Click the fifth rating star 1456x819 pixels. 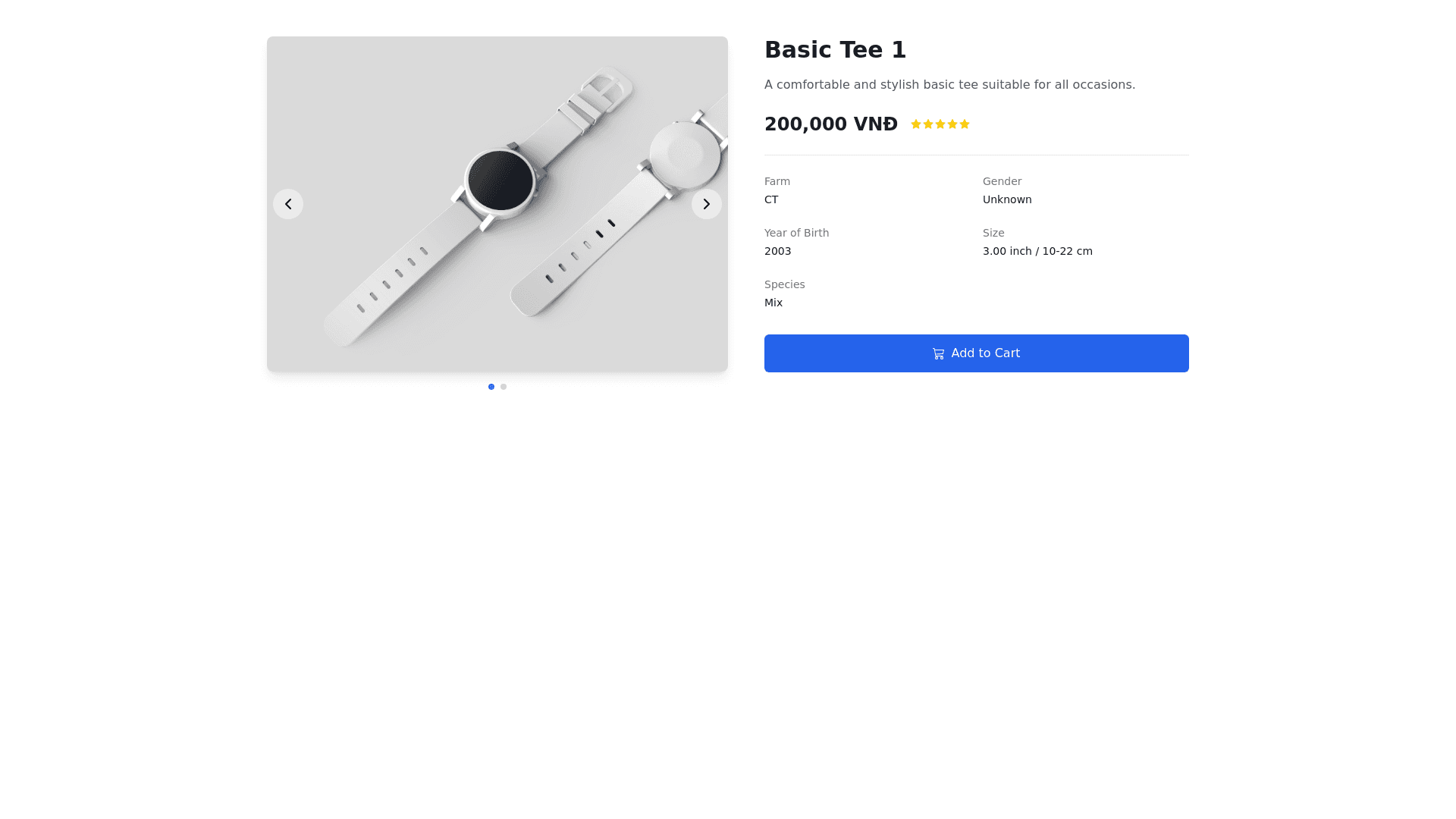(965, 124)
